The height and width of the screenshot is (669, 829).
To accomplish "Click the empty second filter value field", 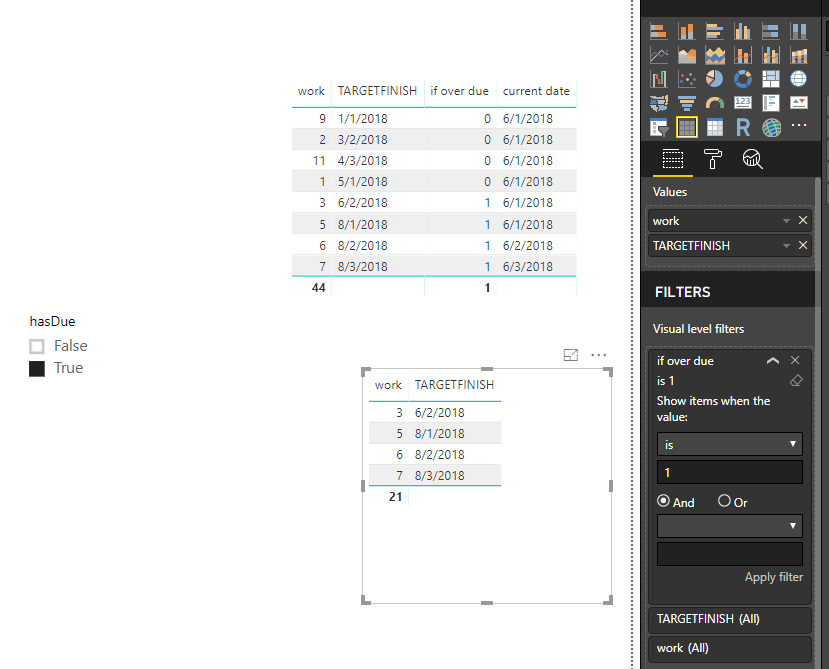I will 730,554.
